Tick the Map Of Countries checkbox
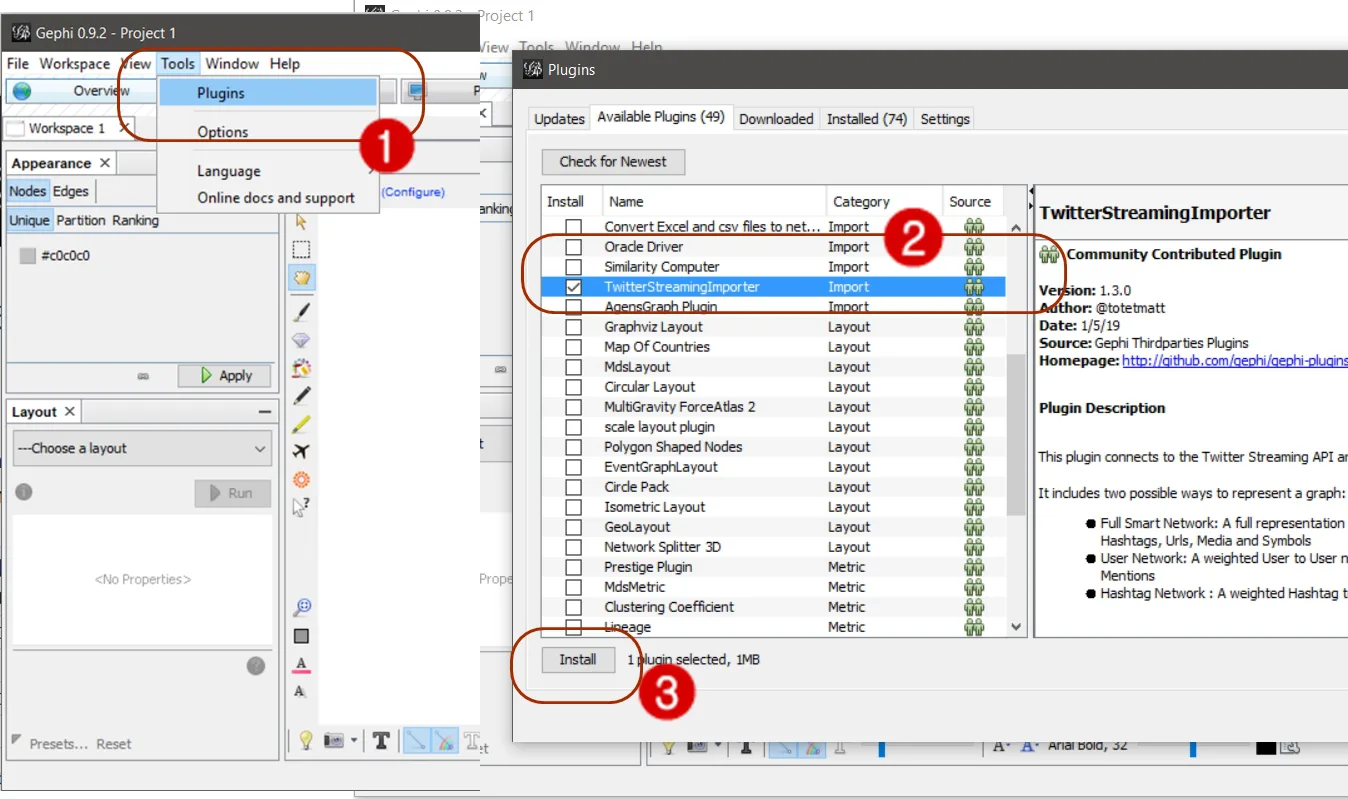This screenshot has width=1348, height=799. pyautogui.click(x=573, y=347)
